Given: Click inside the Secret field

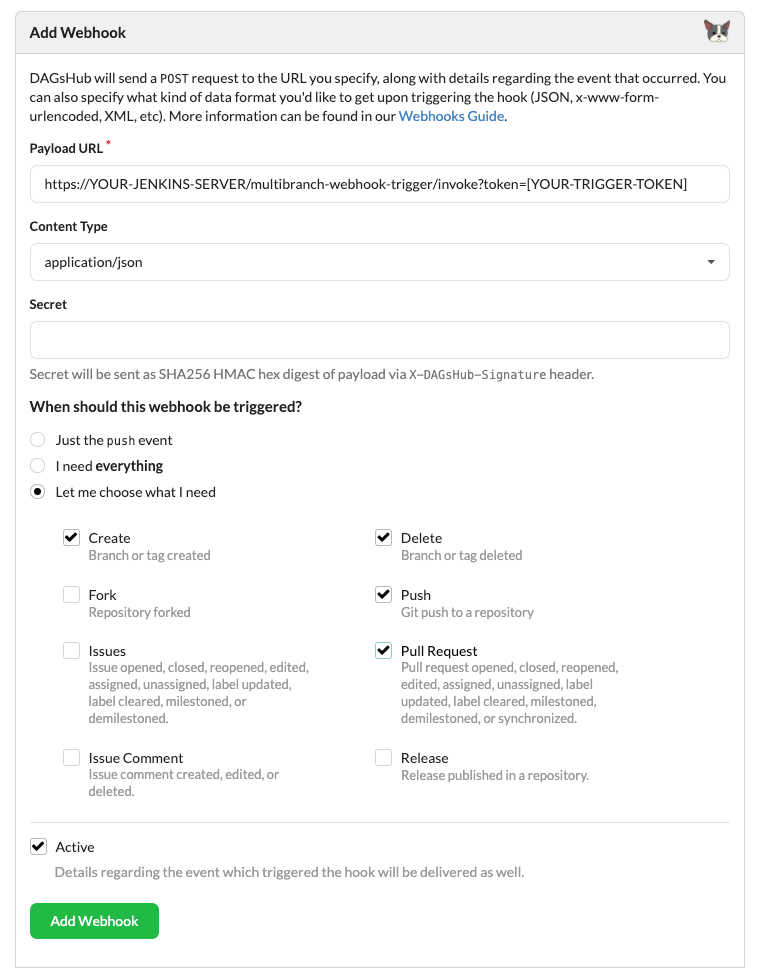Looking at the screenshot, I should [x=380, y=340].
